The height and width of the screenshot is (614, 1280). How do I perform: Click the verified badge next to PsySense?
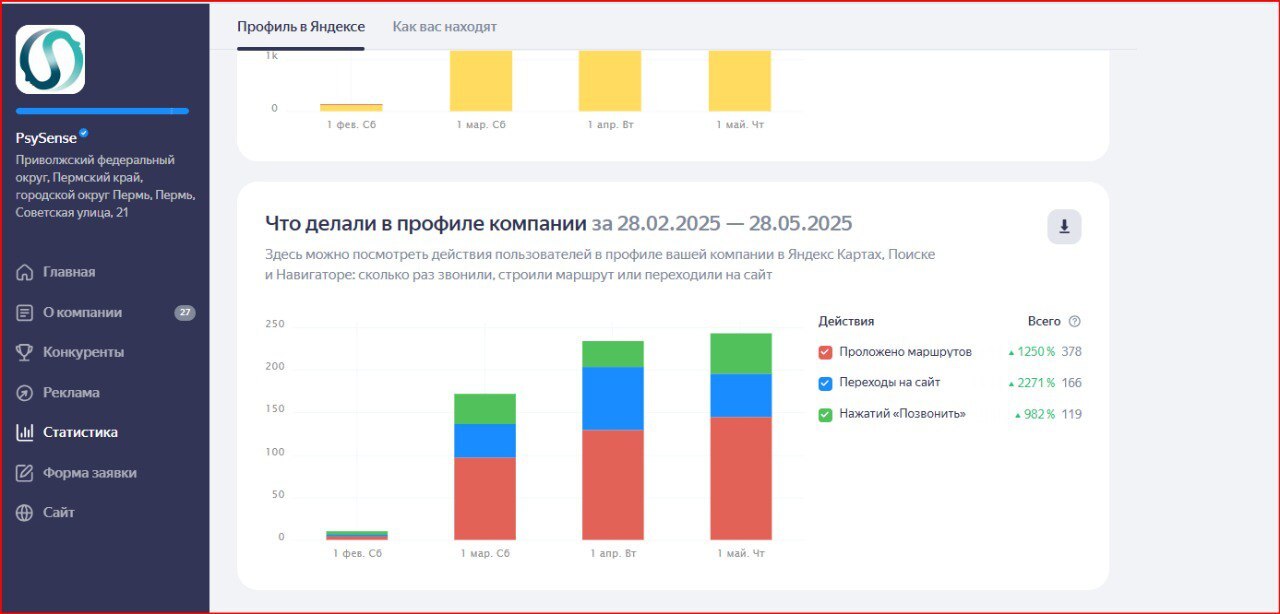(84, 133)
